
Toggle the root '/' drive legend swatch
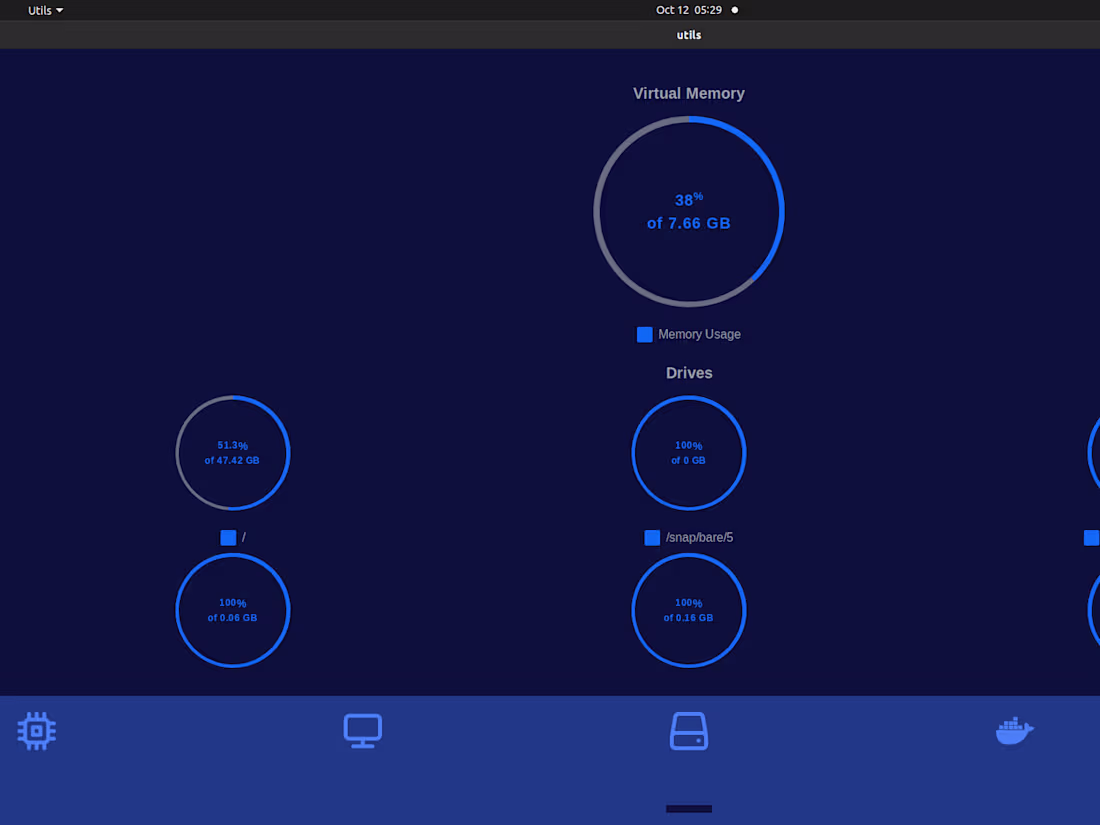pyautogui.click(x=228, y=537)
